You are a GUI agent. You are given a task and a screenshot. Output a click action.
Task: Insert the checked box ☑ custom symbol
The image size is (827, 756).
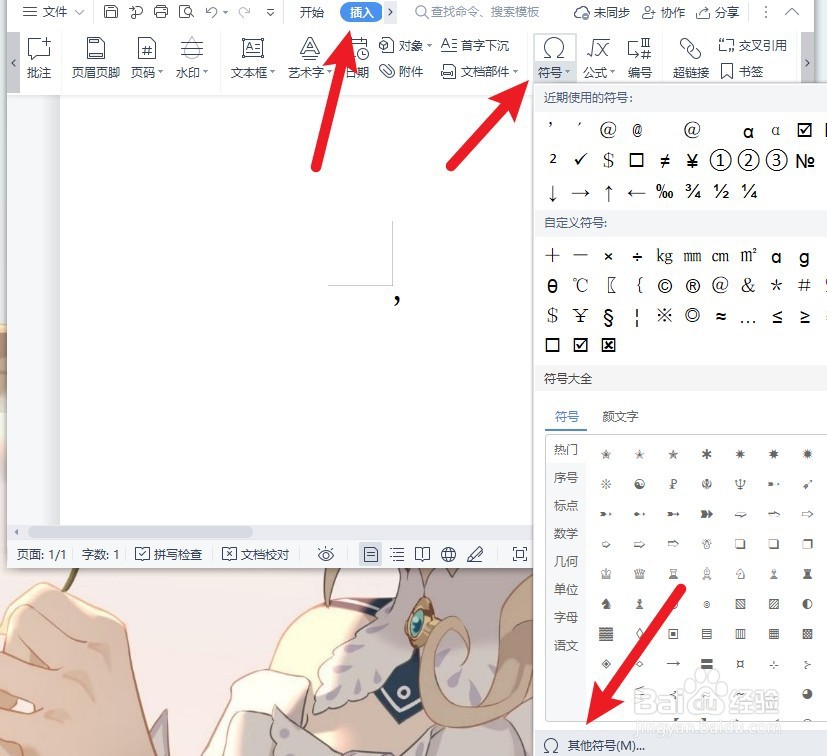click(x=580, y=345)
